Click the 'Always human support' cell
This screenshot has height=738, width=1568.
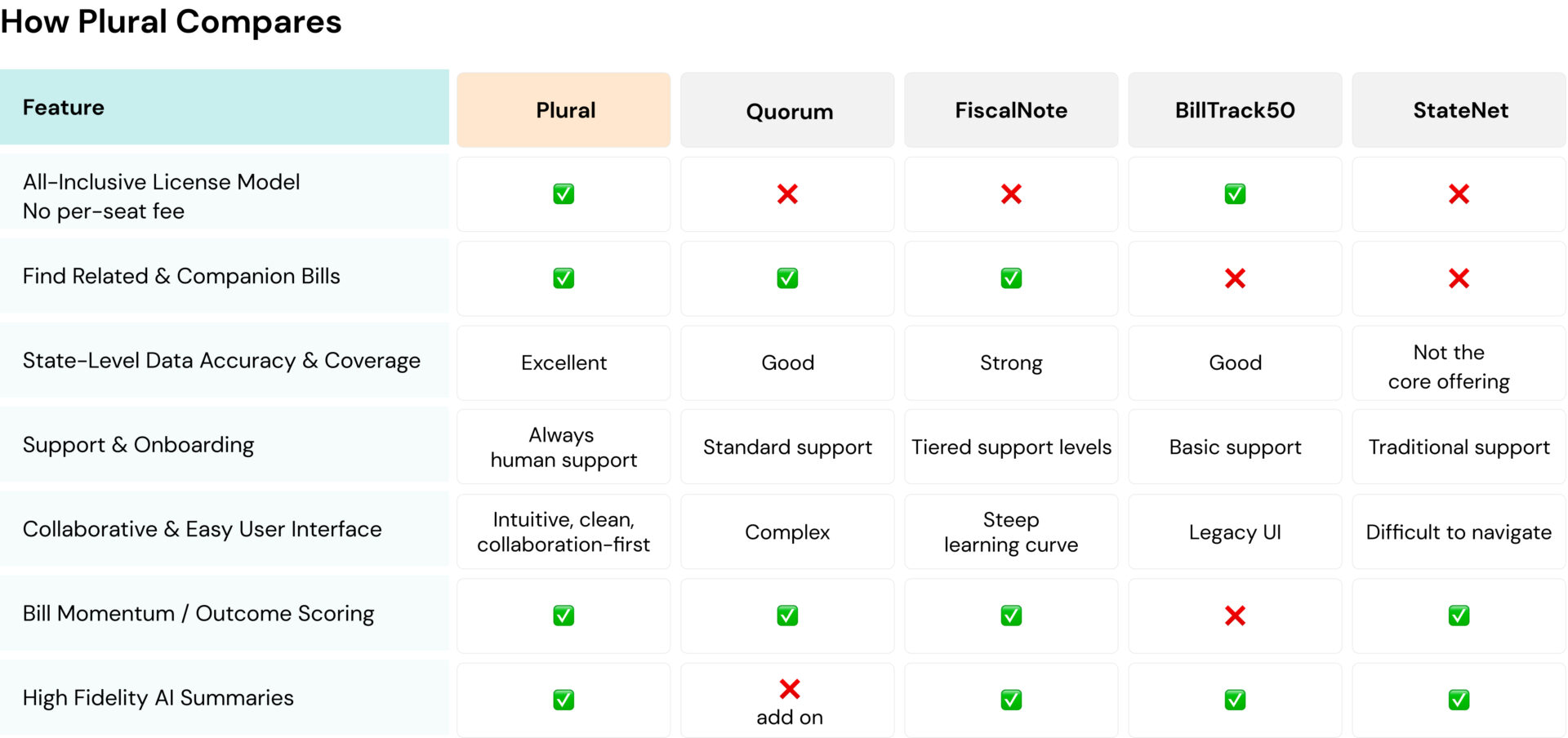tap(563, 447)
